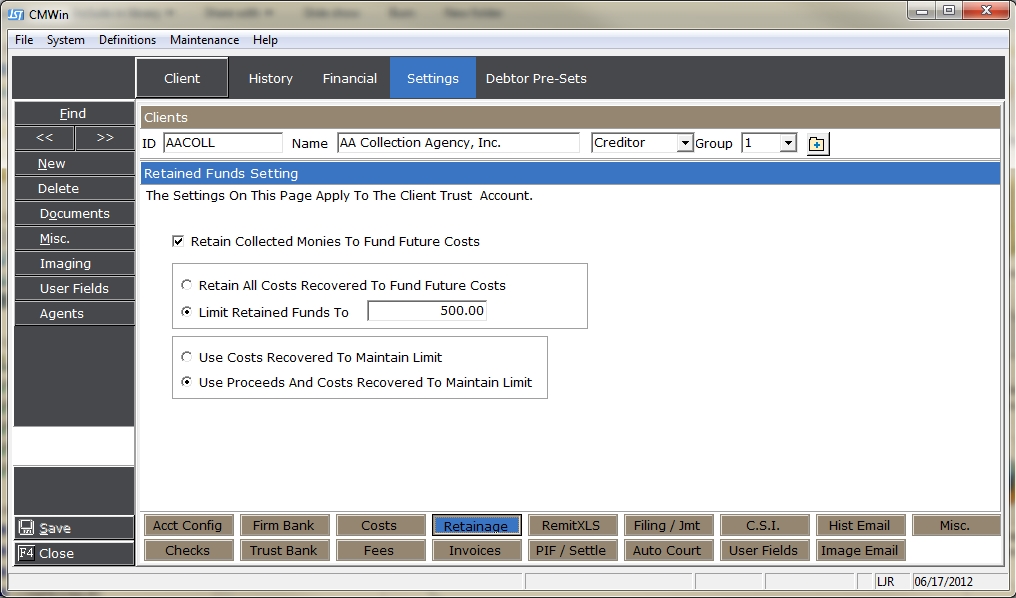Image resolution: width=1016 pixels, height=598 pixels.
Task: Uncheck Retain Collected Monies To Fund Future Costs
Action: pos(179,241)
